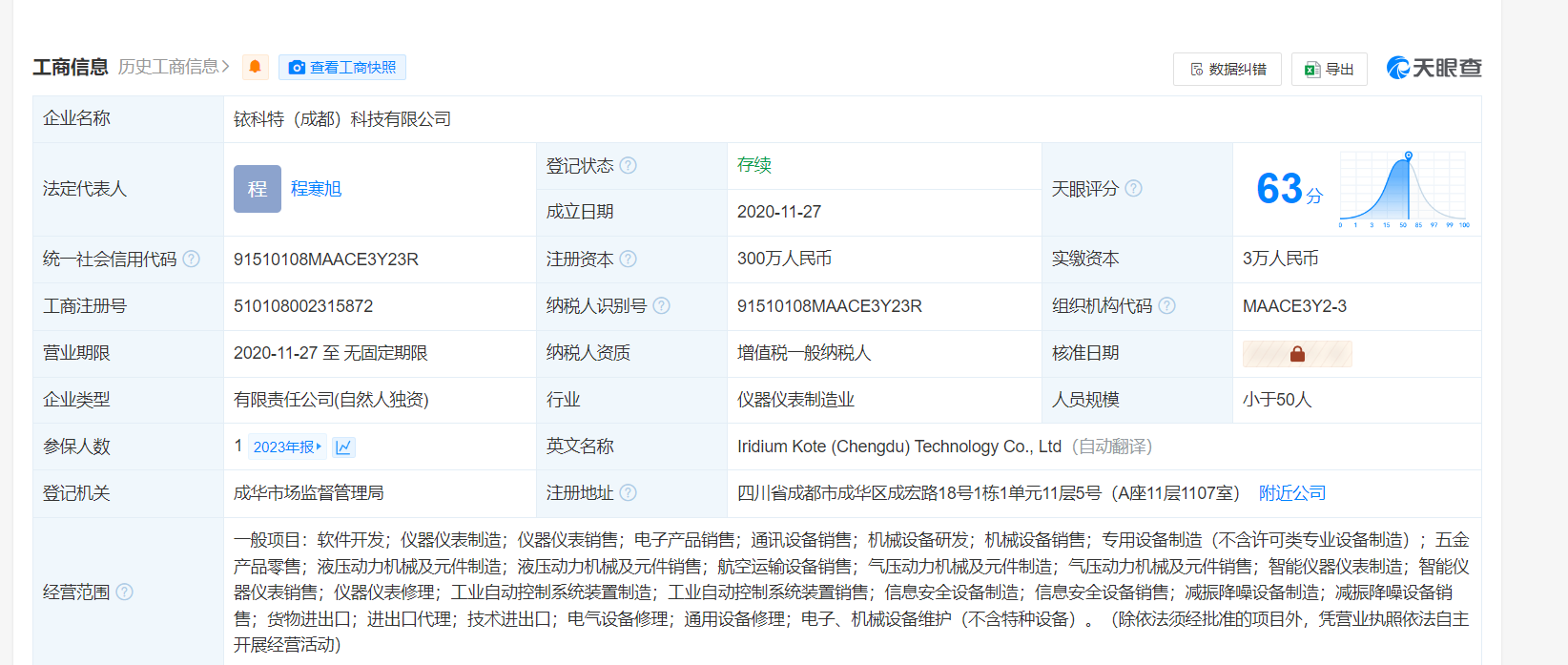1568x665 pixels.
Task: Click help icon beside 天眼评分
Action: (x=1133, y=188)
